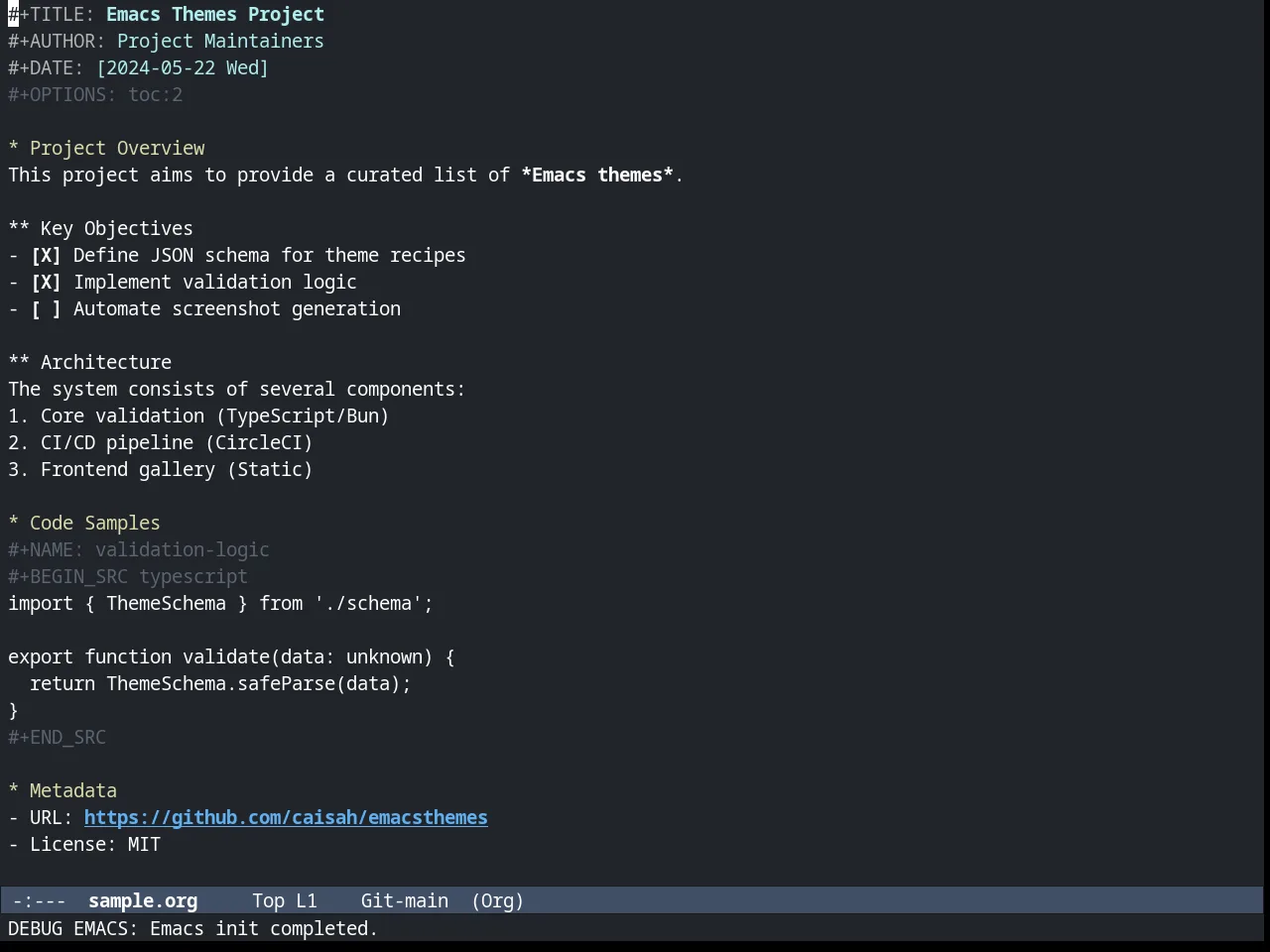The height and width of the screenshot is (952, 1270).
Task: Fold the #+BEGIN_SRC typescript block
Action: (x=128, y=576)
